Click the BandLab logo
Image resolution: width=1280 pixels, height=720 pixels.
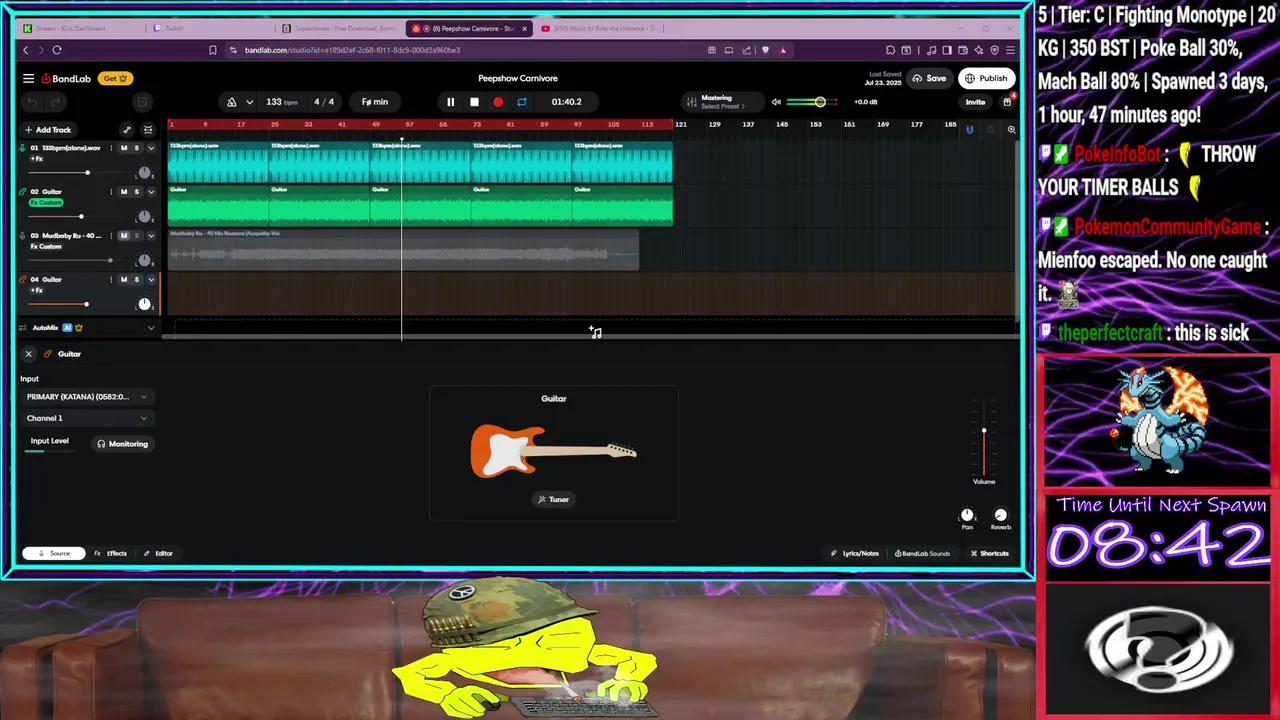pyautogui.click(x=66, y=78)
